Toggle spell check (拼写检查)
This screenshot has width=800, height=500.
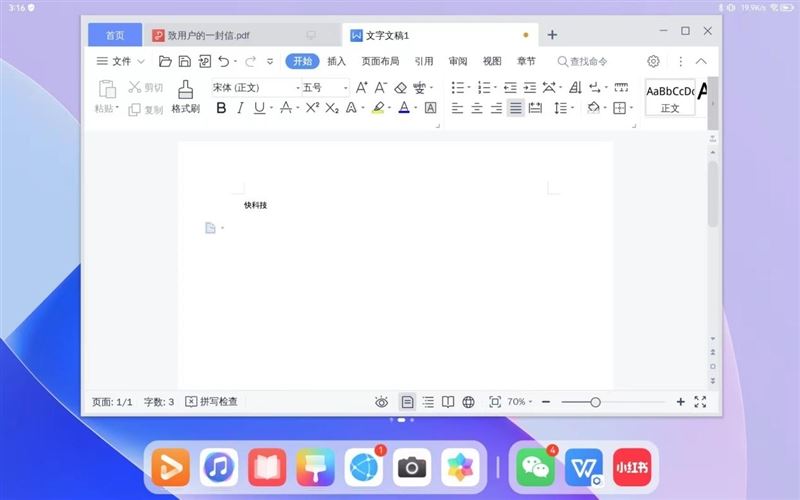click(211, 402)
